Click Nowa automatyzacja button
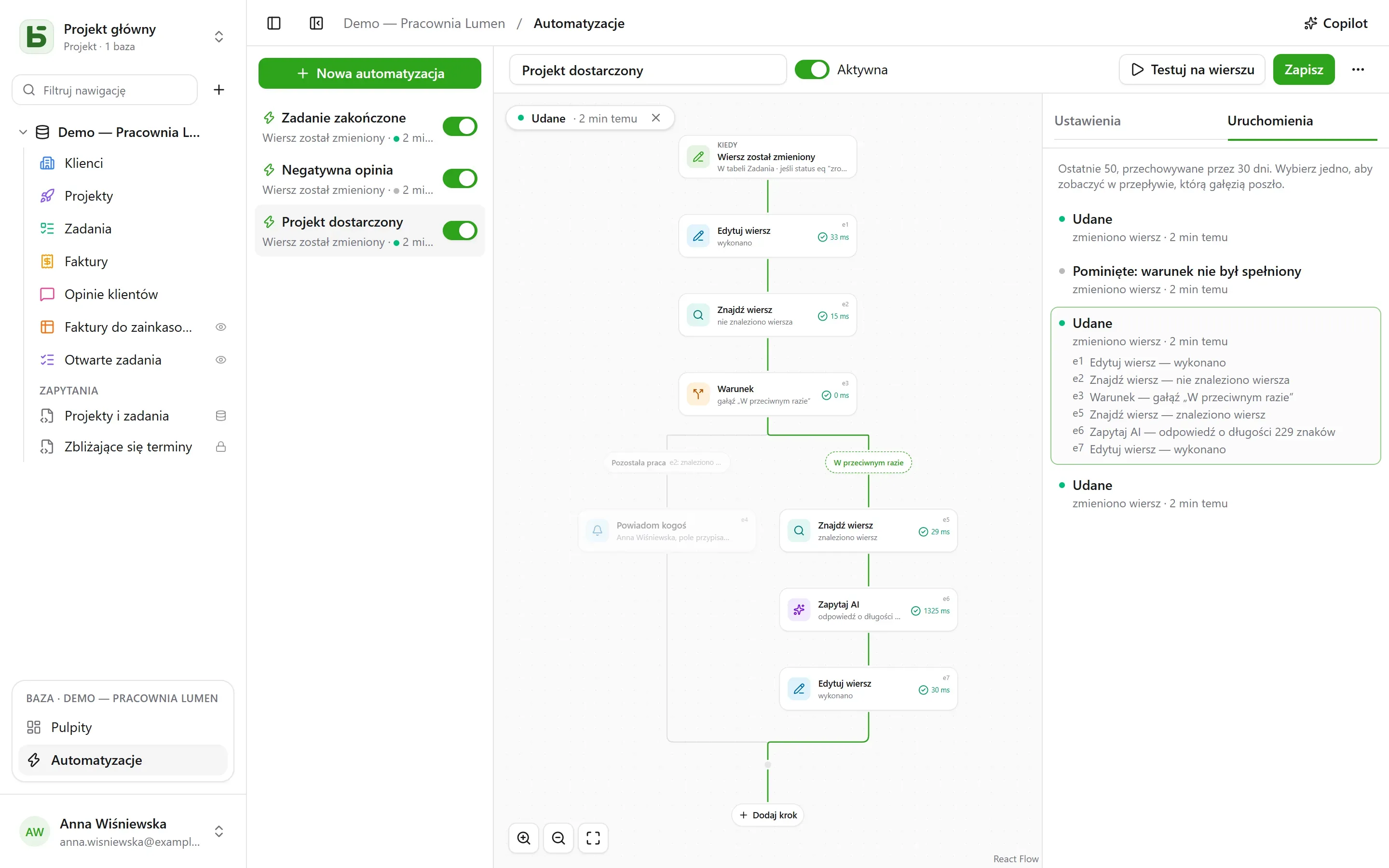Viewport: 1389px width, 868px height. pyautogui.click(x=369, y=73)
